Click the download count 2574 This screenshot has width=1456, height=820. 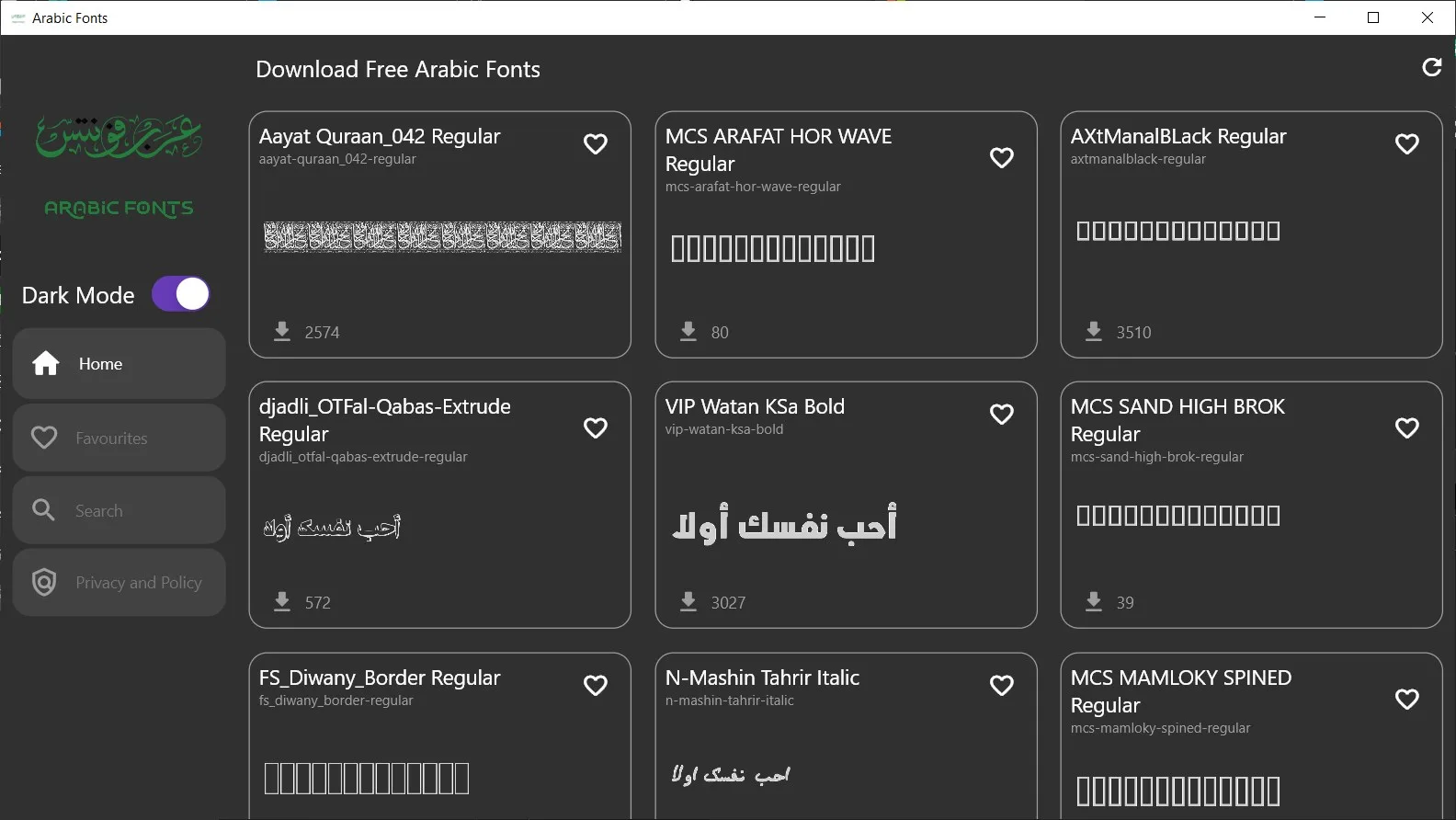click(323, 333)
